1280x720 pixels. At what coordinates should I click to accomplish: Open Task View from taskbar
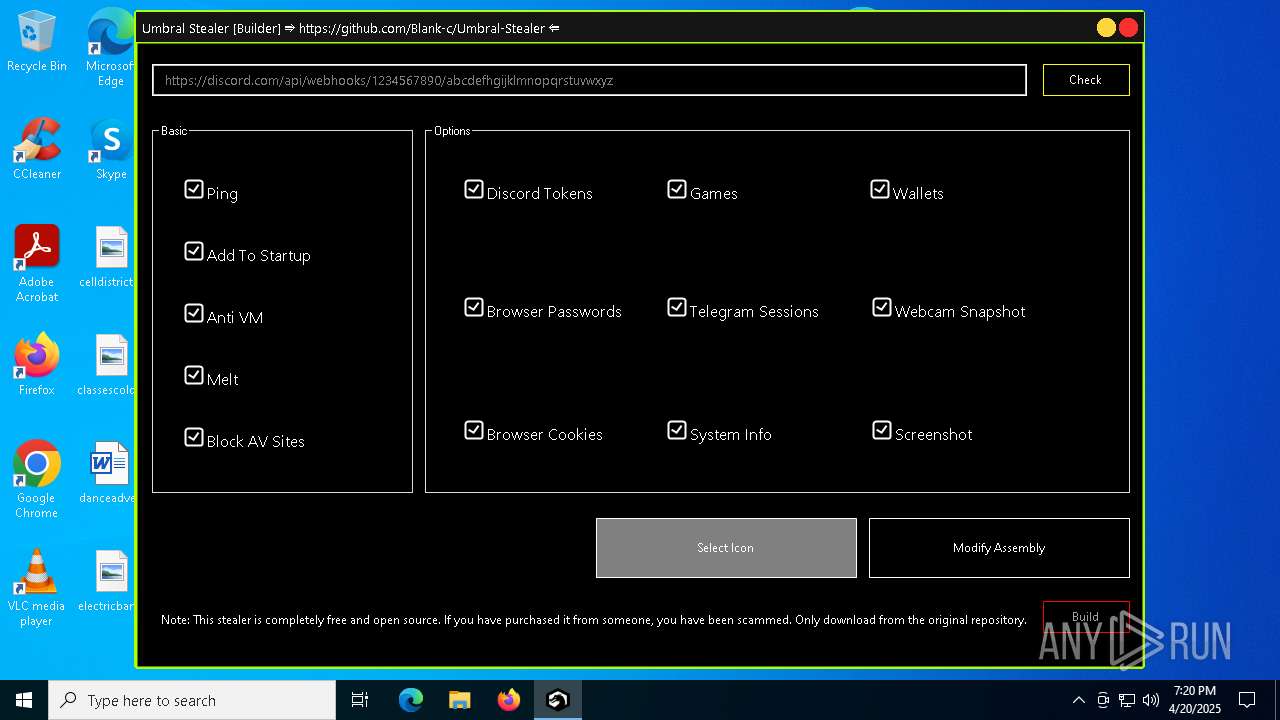pyautogui.click(x=360, y=700)
